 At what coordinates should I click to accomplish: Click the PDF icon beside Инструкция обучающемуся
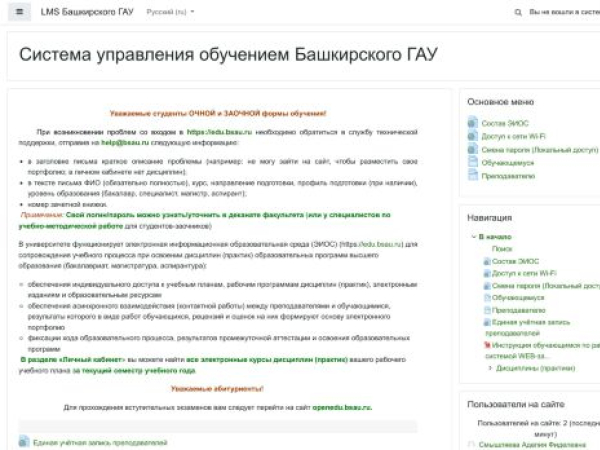(x=486, y=342)
